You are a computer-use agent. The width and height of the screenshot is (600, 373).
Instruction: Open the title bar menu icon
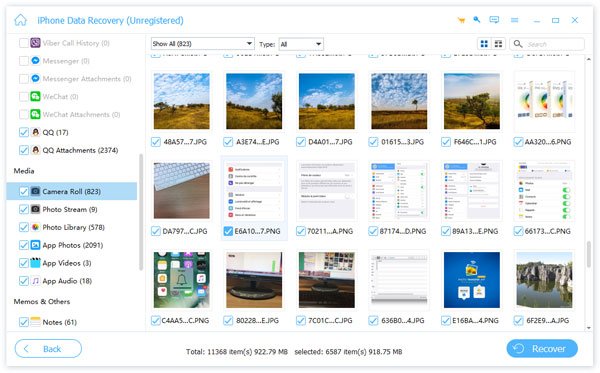[x=515, y=20]
